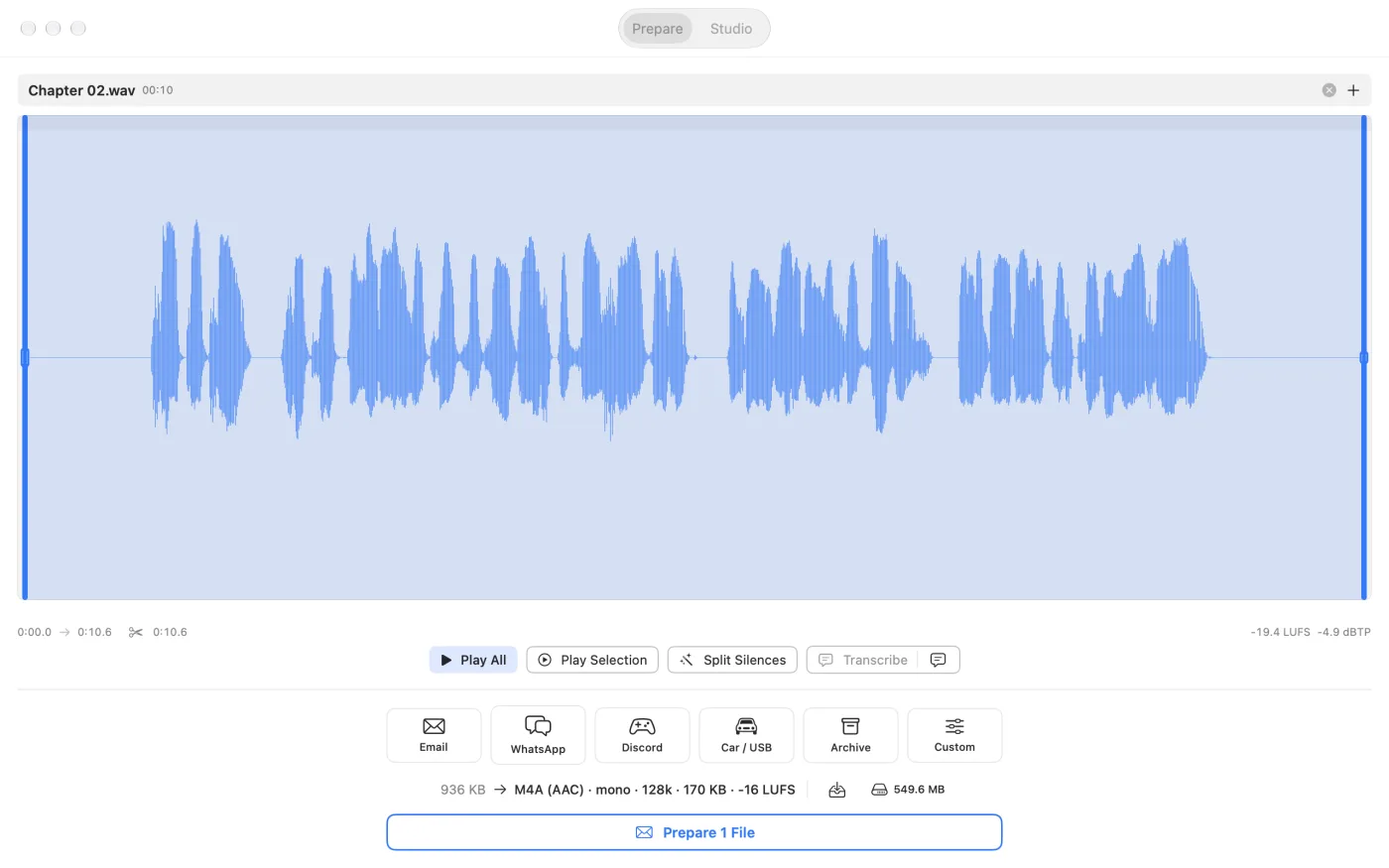Choose the WhatsApp export preset

tap(538, 735)
